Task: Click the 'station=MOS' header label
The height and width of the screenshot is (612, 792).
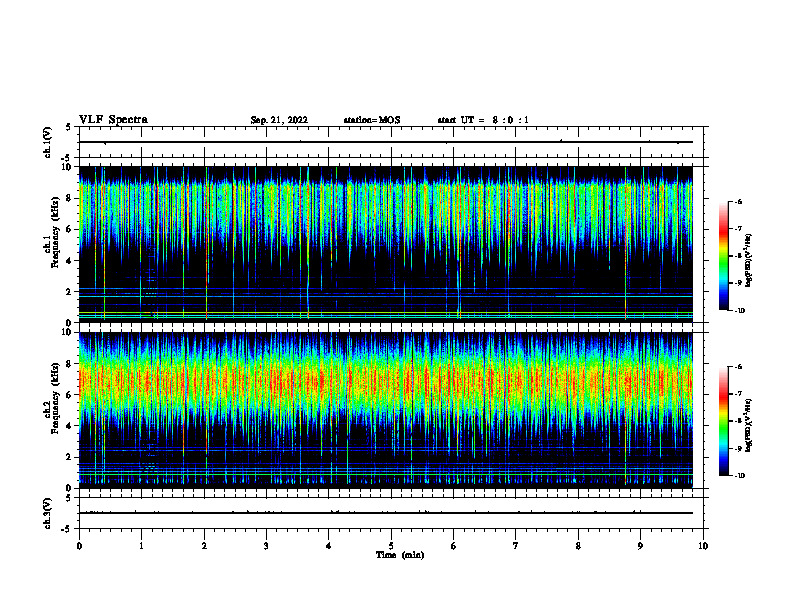Action: click(372, 120)
